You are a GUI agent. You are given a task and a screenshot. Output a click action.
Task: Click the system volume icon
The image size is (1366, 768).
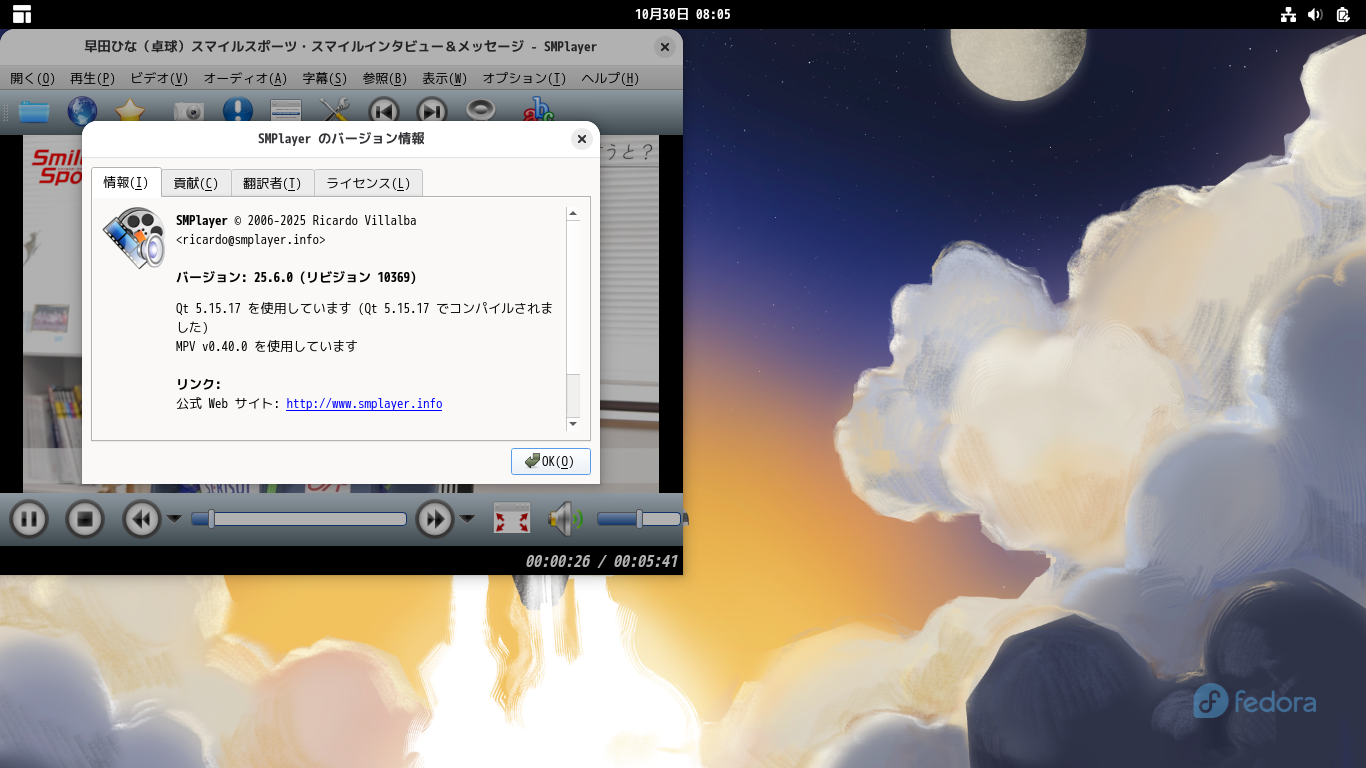pos(1315,14)
